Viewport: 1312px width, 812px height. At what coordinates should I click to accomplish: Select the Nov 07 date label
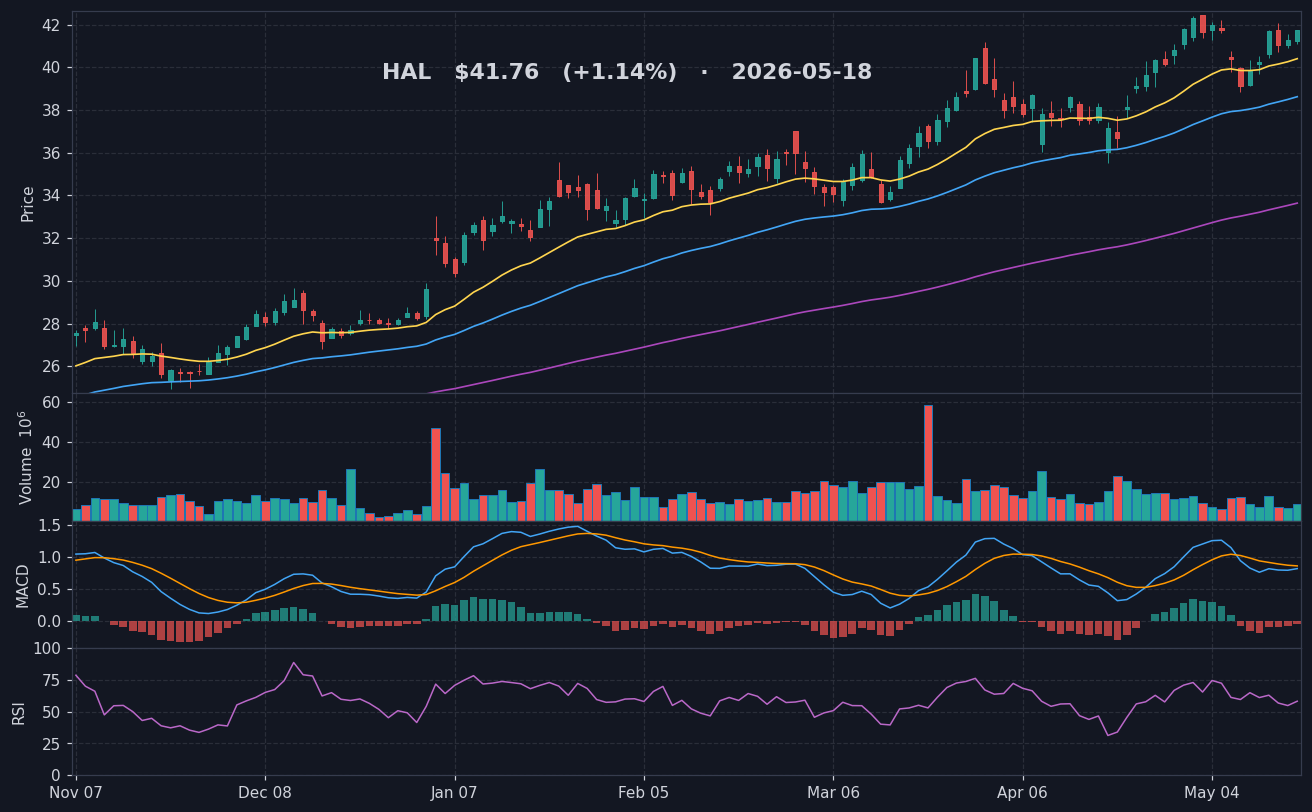[x=76, y=794]
